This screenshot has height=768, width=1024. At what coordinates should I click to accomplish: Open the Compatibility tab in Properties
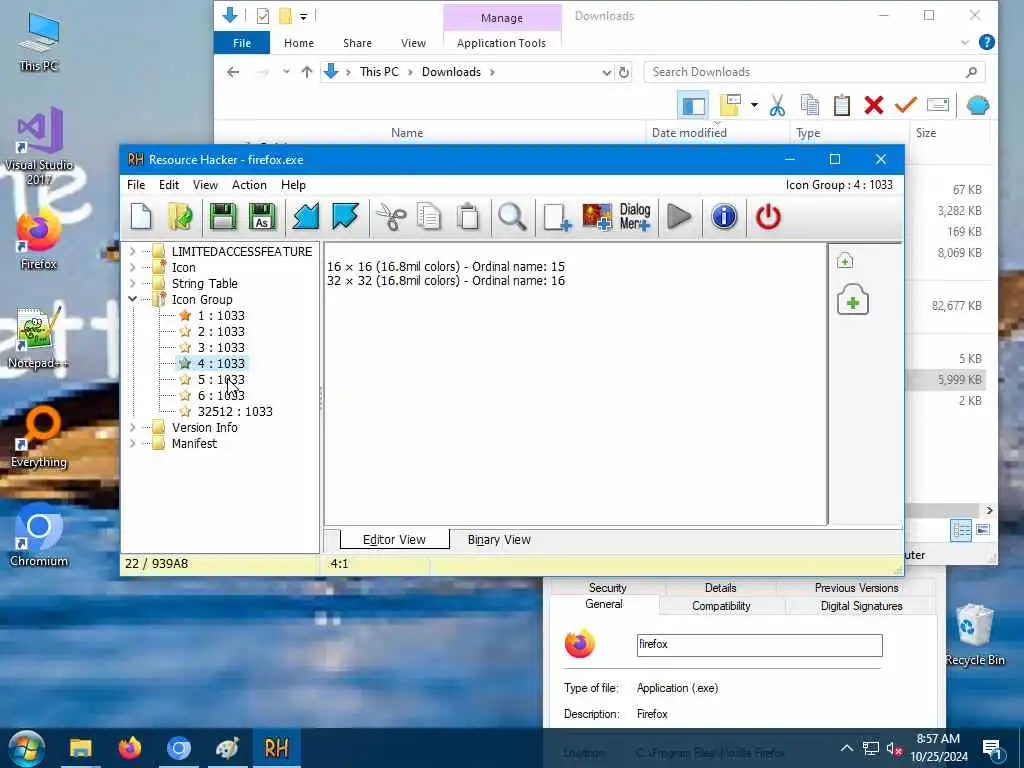click(x=721, y=606)
